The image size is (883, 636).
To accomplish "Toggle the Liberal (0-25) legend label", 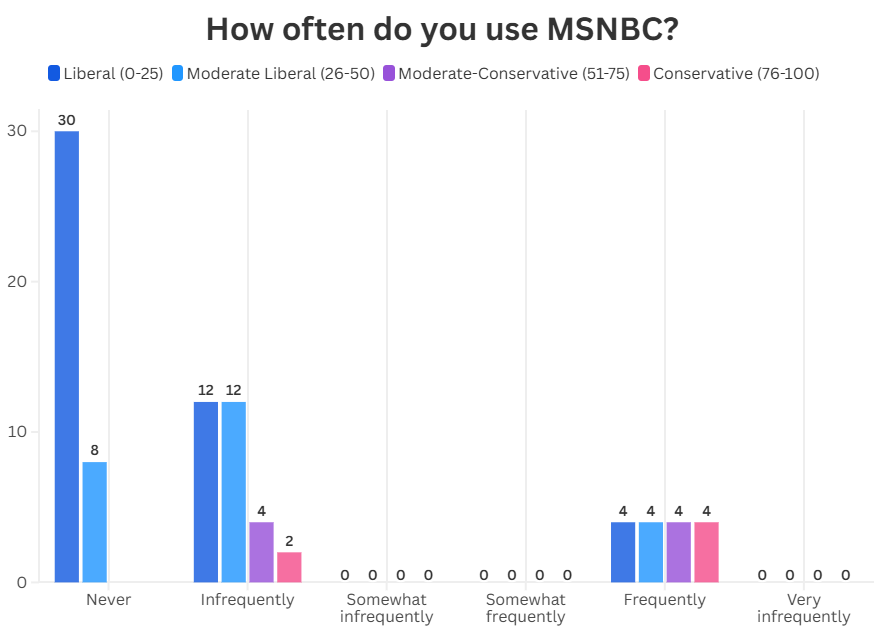I will click(x=113, y=73).
